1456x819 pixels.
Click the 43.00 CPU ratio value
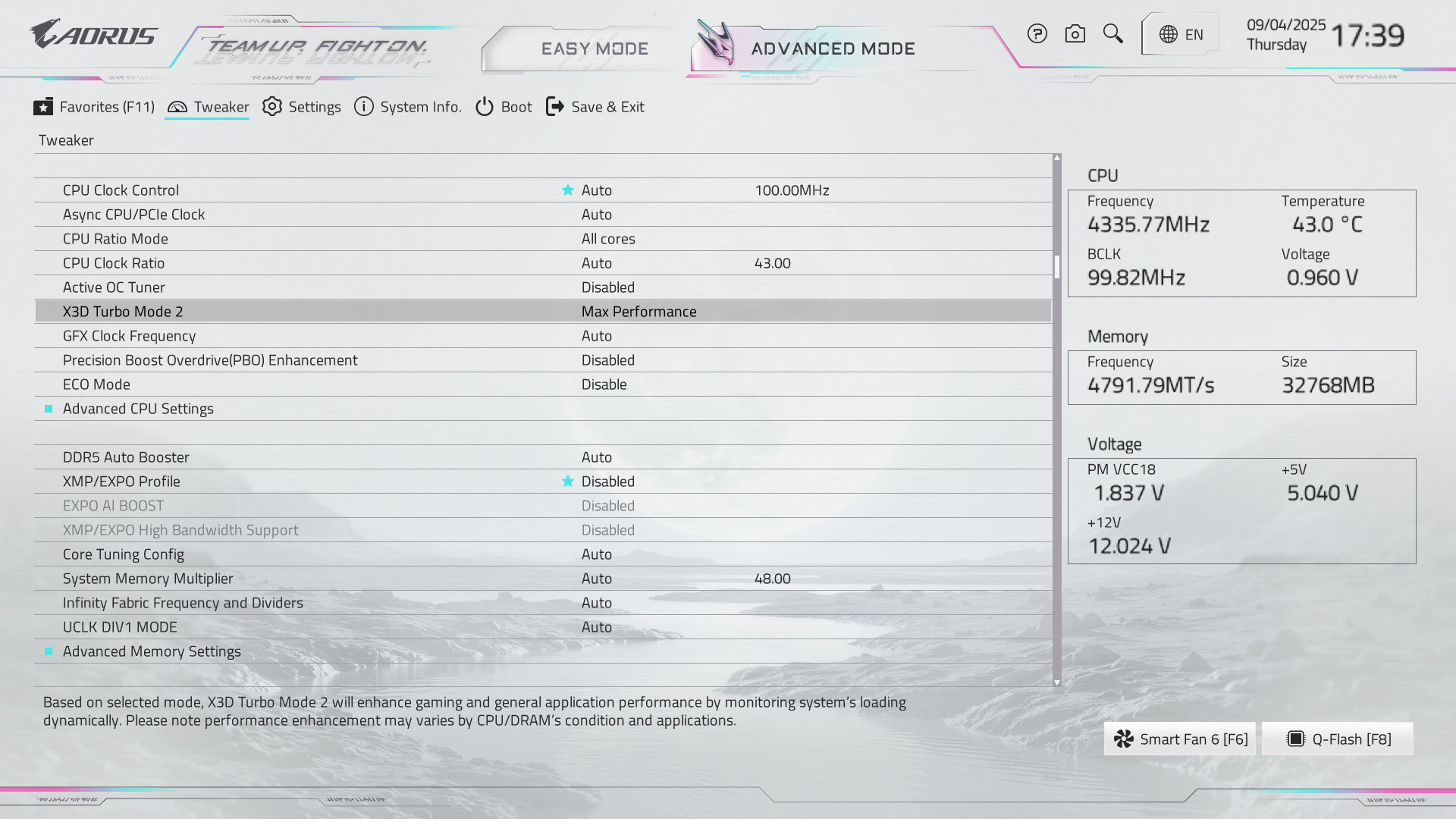click(772, 263)
